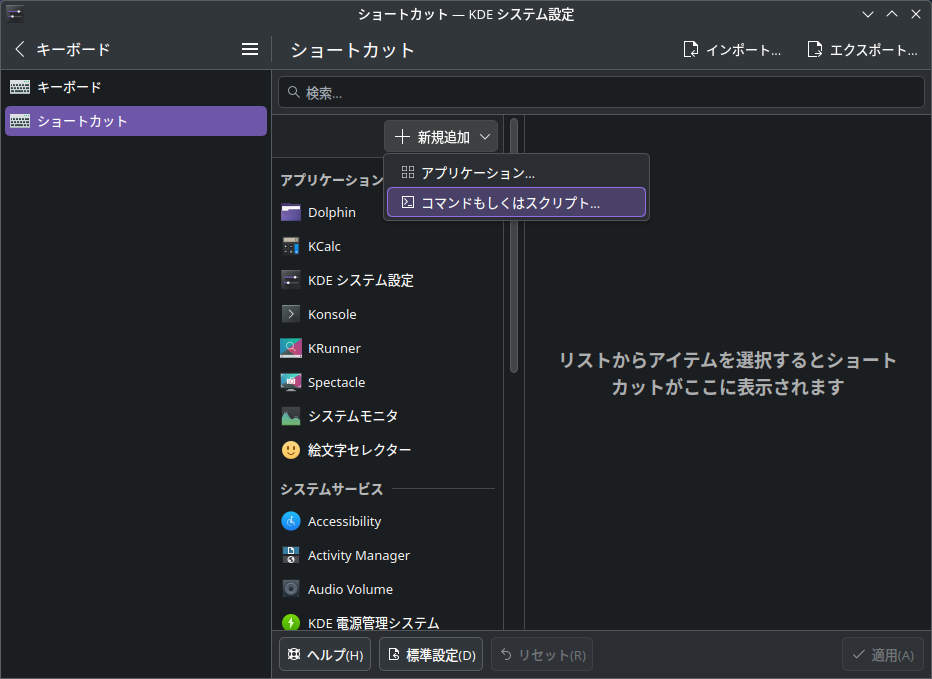932x679 pixels.
Task: Click the Konsole terminal icon
Action: tap(291, 314)
